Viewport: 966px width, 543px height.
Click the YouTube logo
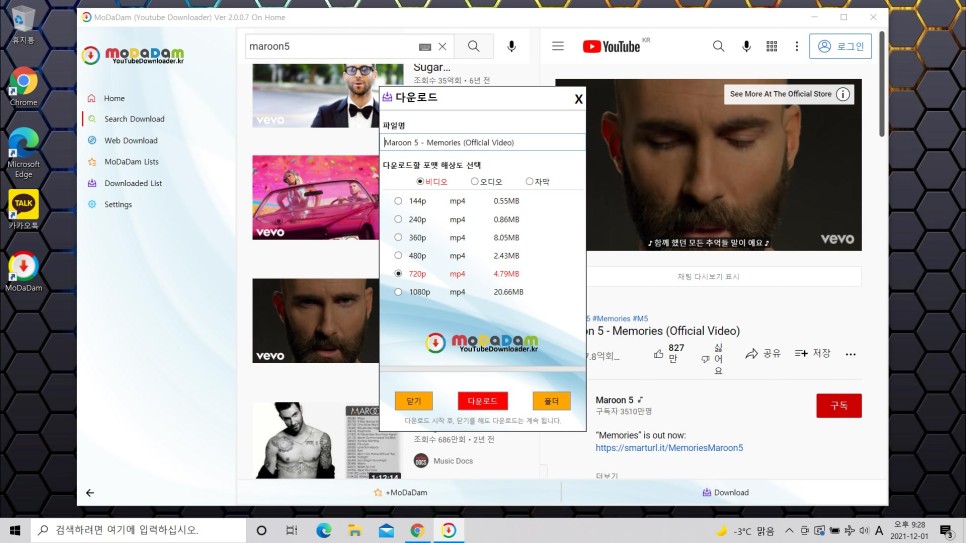pyautogui.click(x=611, y=46)
